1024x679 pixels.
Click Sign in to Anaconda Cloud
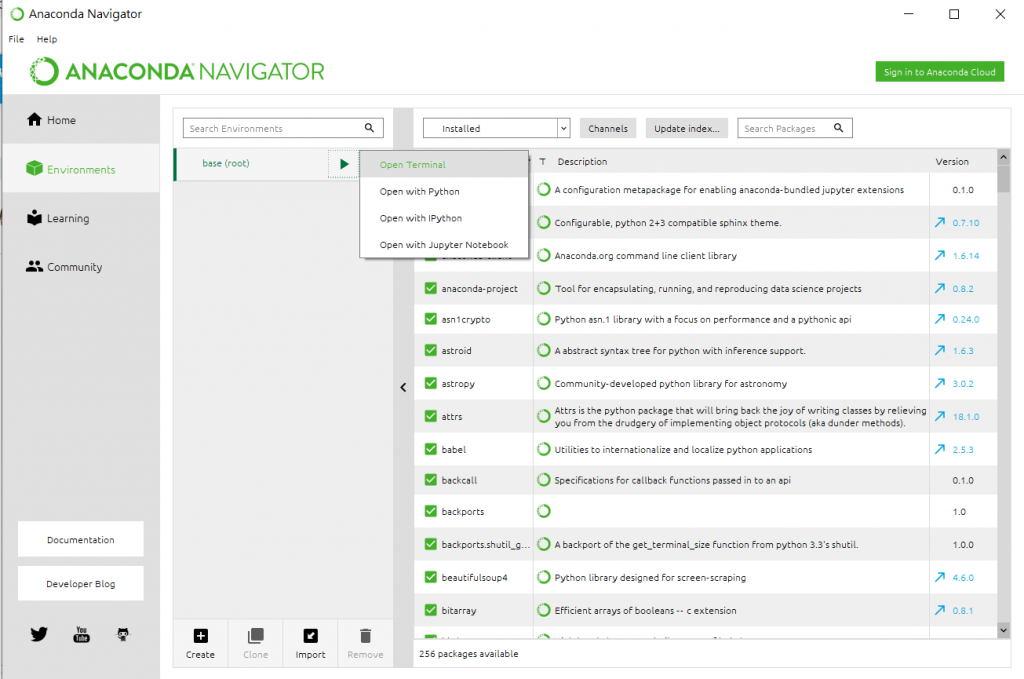tap(939, 72)
